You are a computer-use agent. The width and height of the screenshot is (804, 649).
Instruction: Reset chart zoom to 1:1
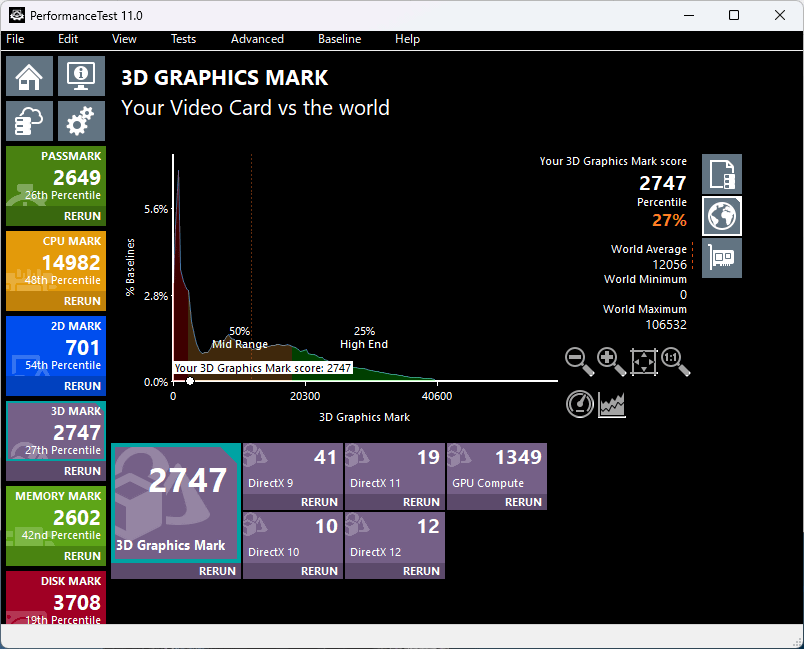pyautogui.click(x=675, y=361)
